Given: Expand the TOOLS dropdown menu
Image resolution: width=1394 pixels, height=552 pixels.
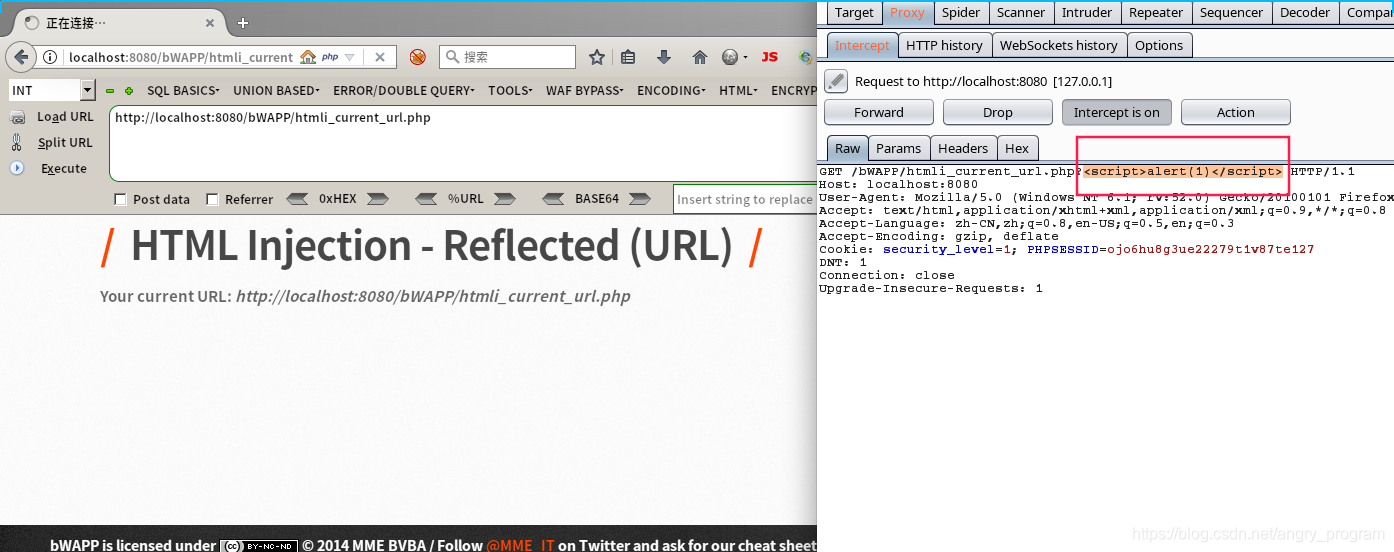Looking at the screenshot, I should point(511,90).
